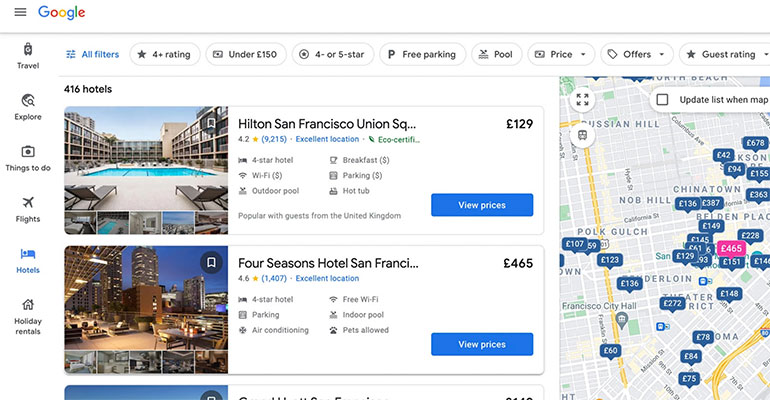Open All filters panel
Viewport: 770px width, 400px height.
(x=92, y=54)
